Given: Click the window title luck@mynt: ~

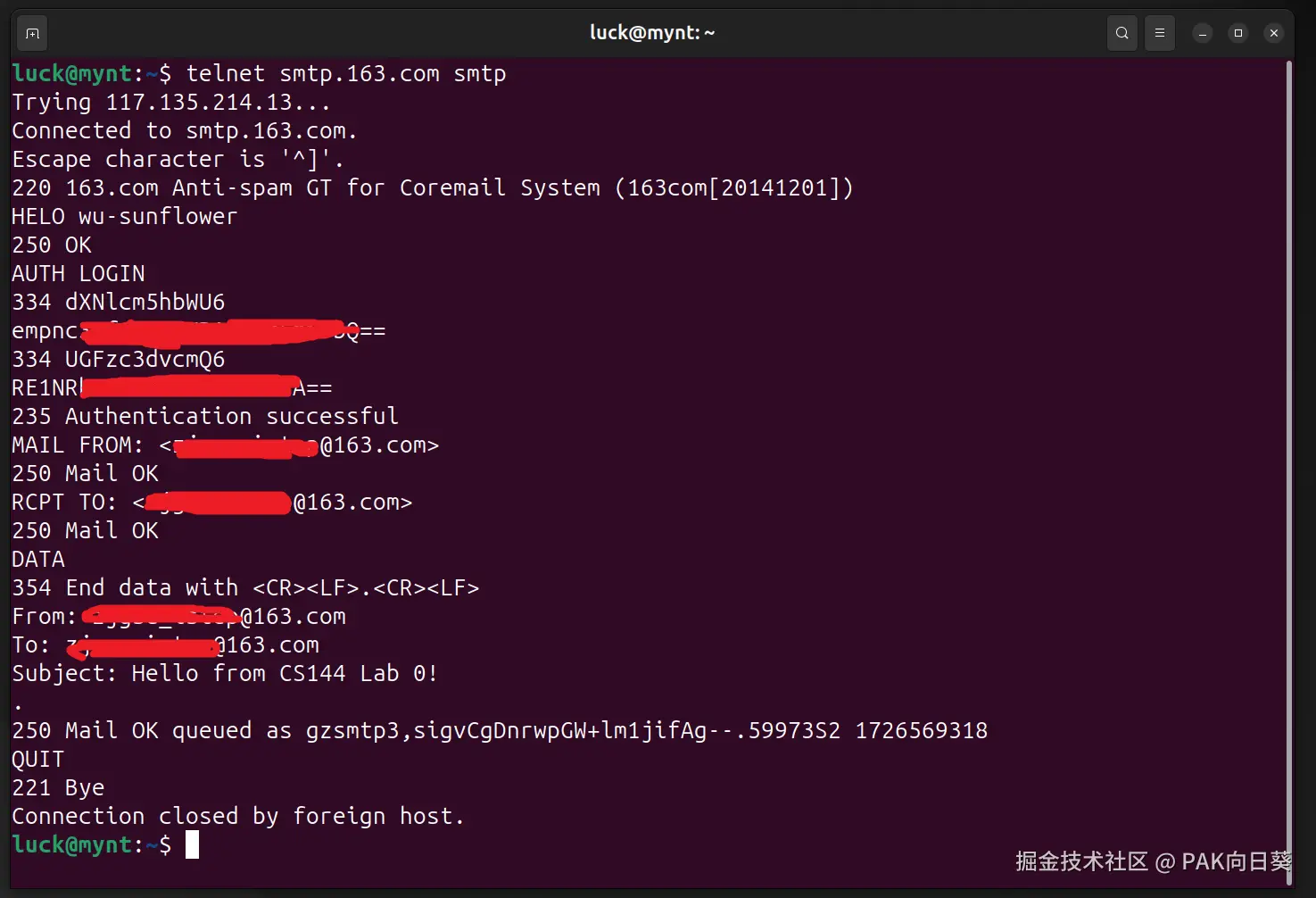Looking at the screenshot, I should (x=652, y=33).
